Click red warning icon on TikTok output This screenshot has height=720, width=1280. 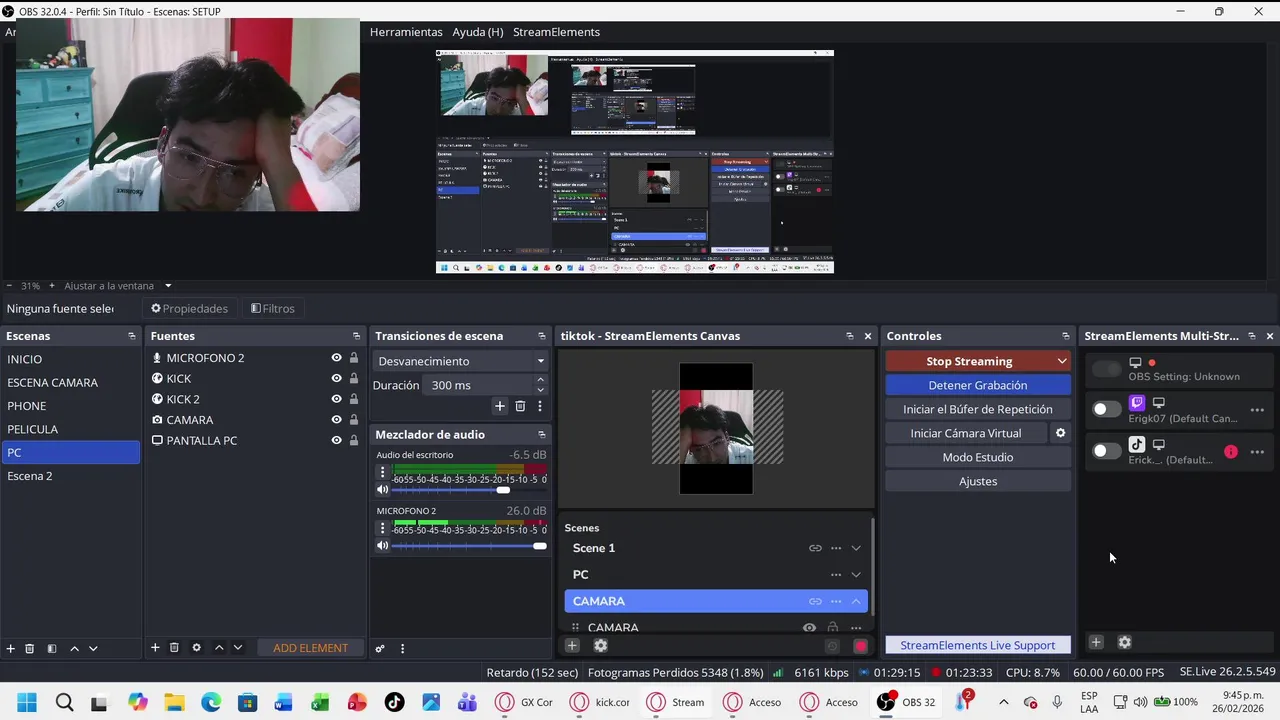(1230, 452)
